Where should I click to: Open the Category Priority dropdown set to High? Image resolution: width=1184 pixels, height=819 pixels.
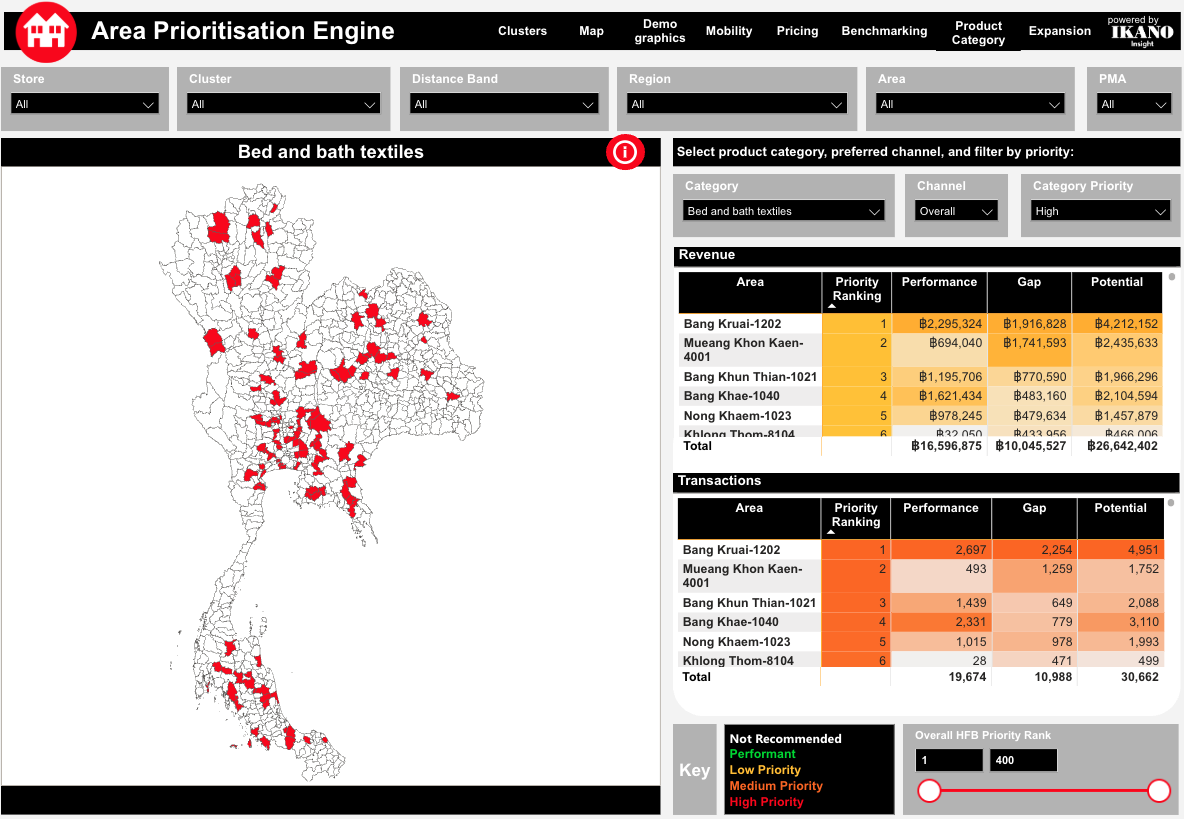coord(1101,211)
